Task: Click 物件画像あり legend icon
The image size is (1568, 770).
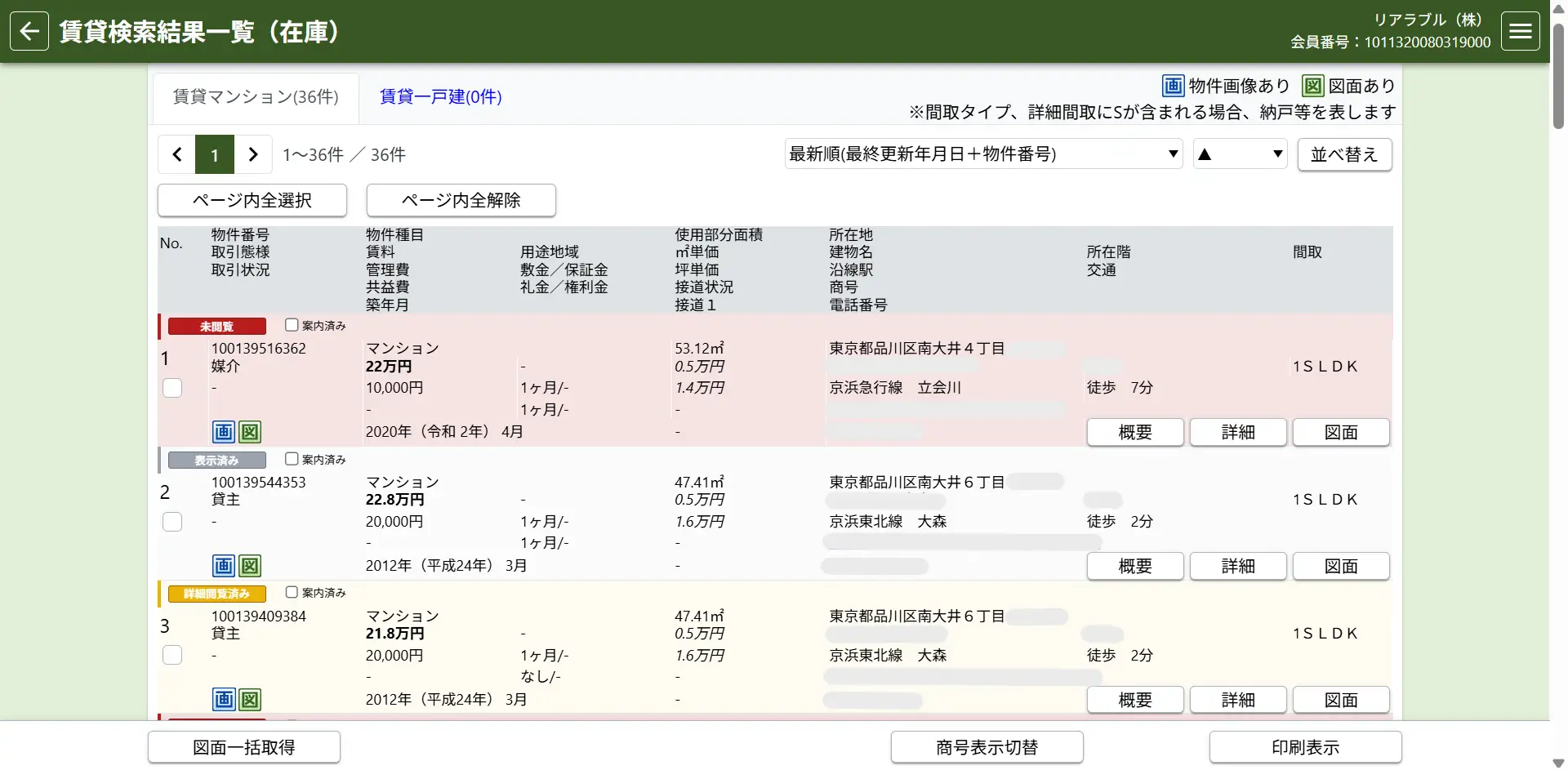Action: click(1173, 86)
